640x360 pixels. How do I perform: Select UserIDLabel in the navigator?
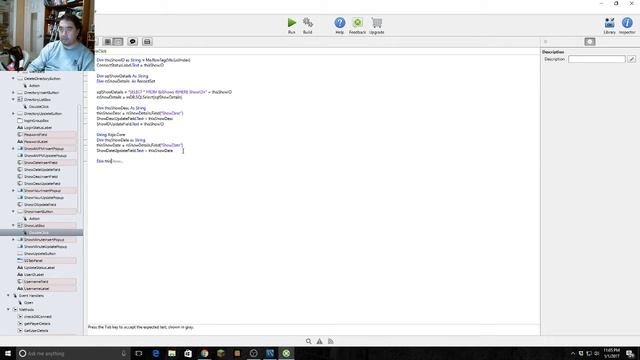[34, 275]
